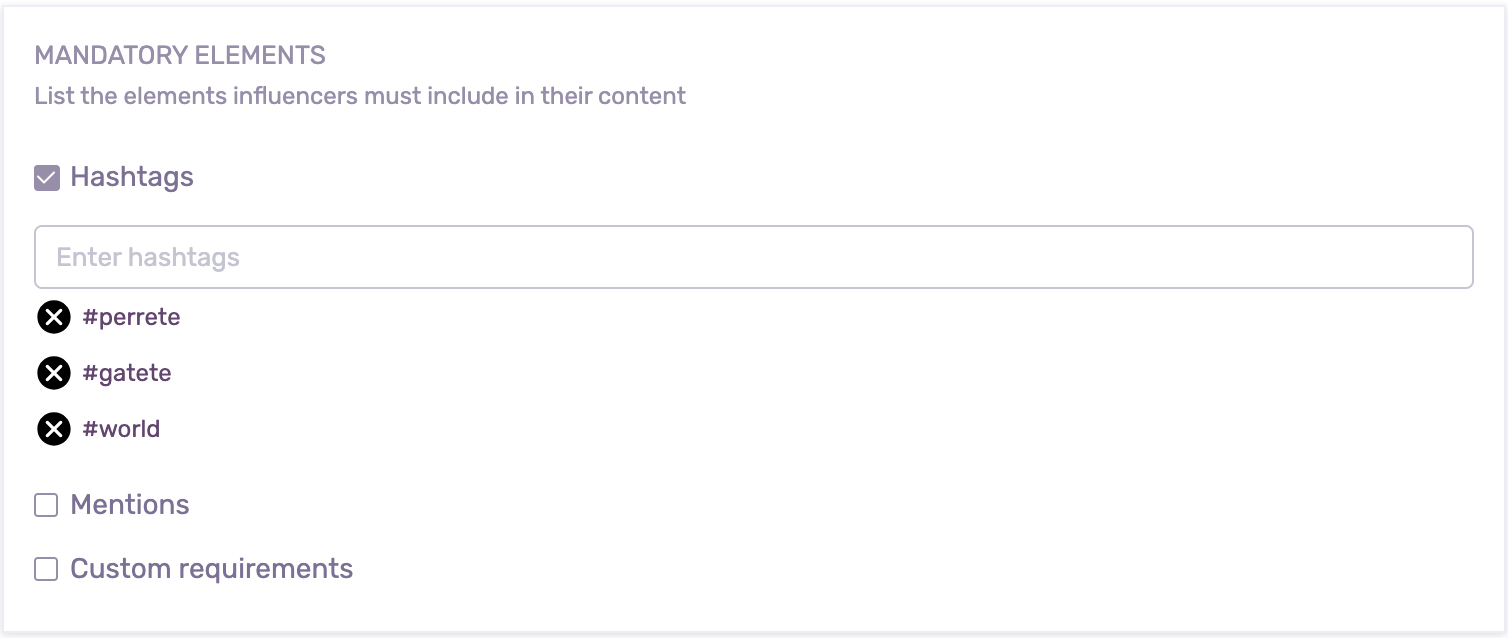Delete the #gatete hashtag via its X icon
The image size is (1508, 638).
click(x=54, y=374)
